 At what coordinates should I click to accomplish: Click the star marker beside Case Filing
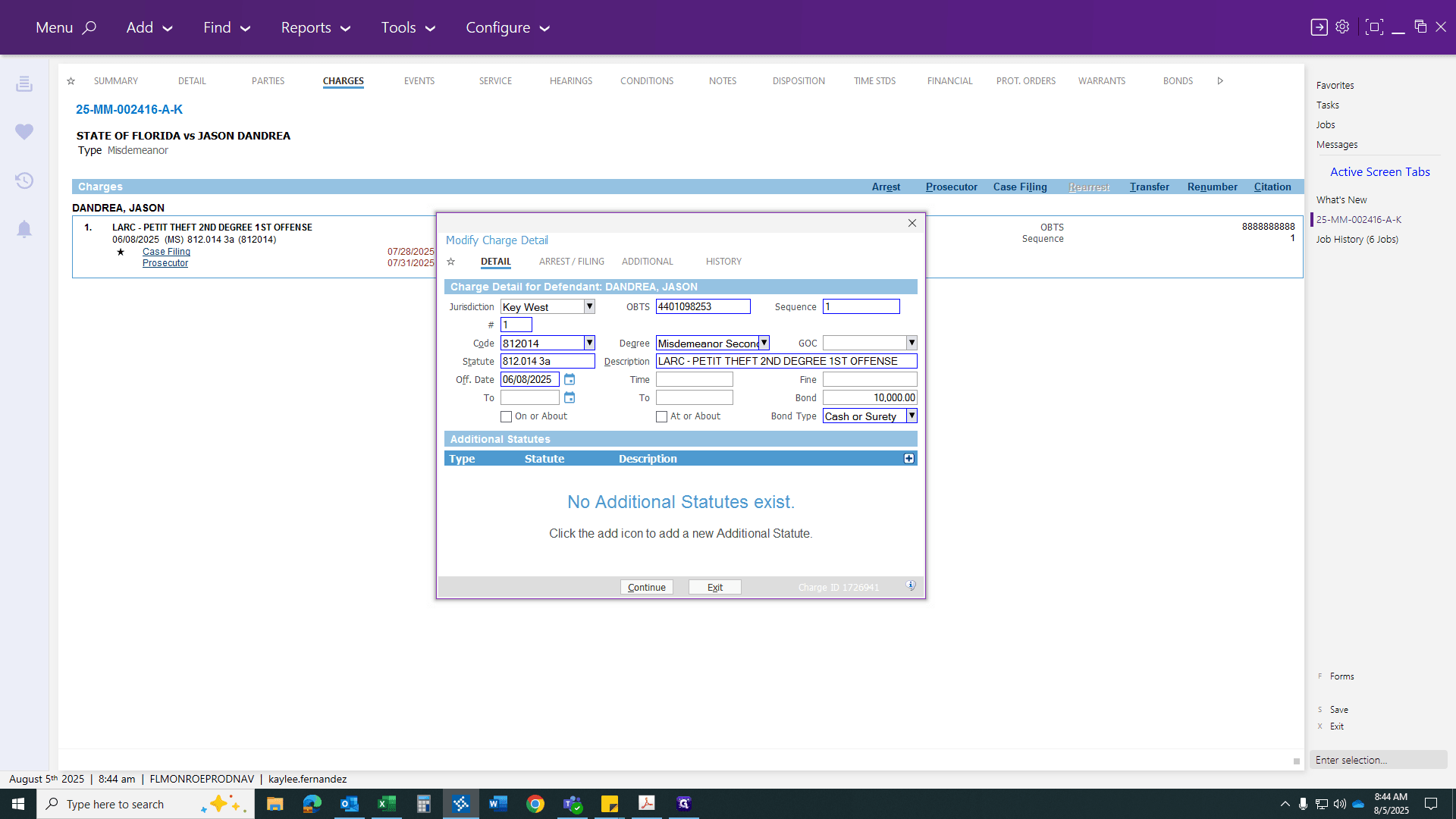coord(121,252)
